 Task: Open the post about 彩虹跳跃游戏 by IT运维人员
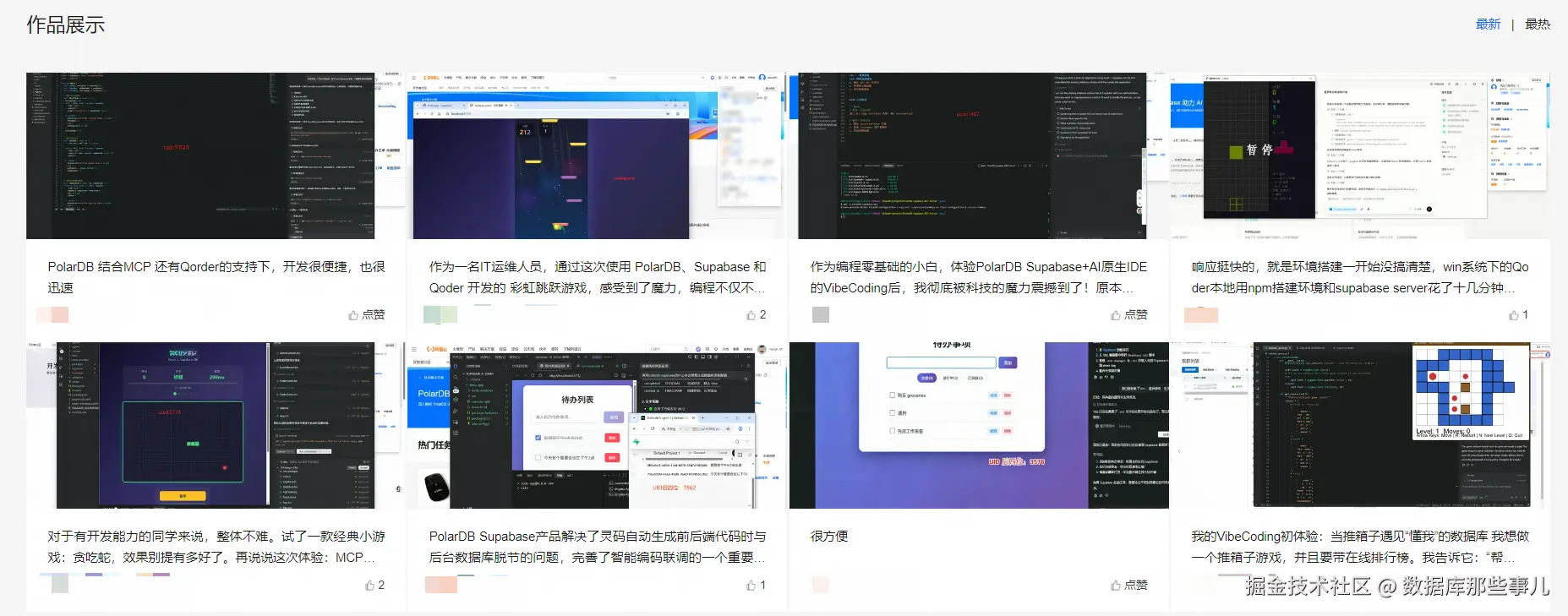coord(598,277)
